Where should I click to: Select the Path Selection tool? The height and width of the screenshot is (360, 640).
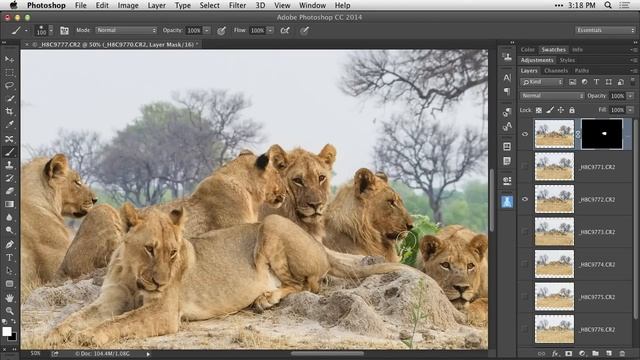(9, 271)
